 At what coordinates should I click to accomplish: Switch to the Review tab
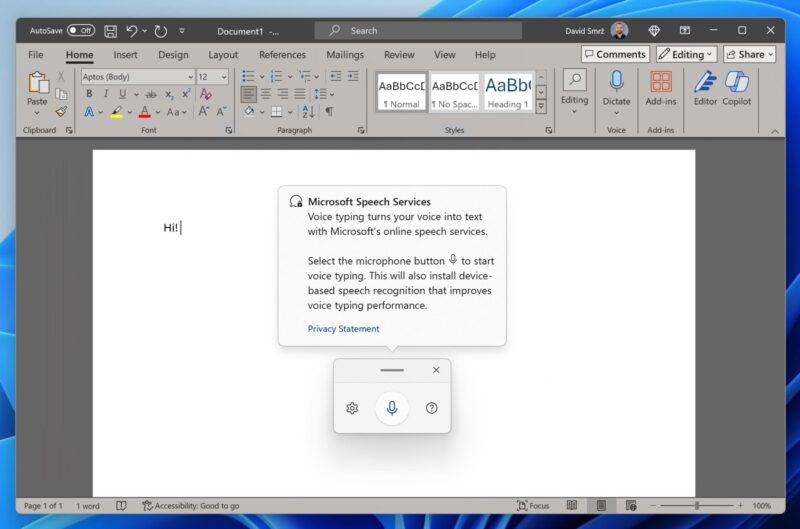click(x=399, y=55)
